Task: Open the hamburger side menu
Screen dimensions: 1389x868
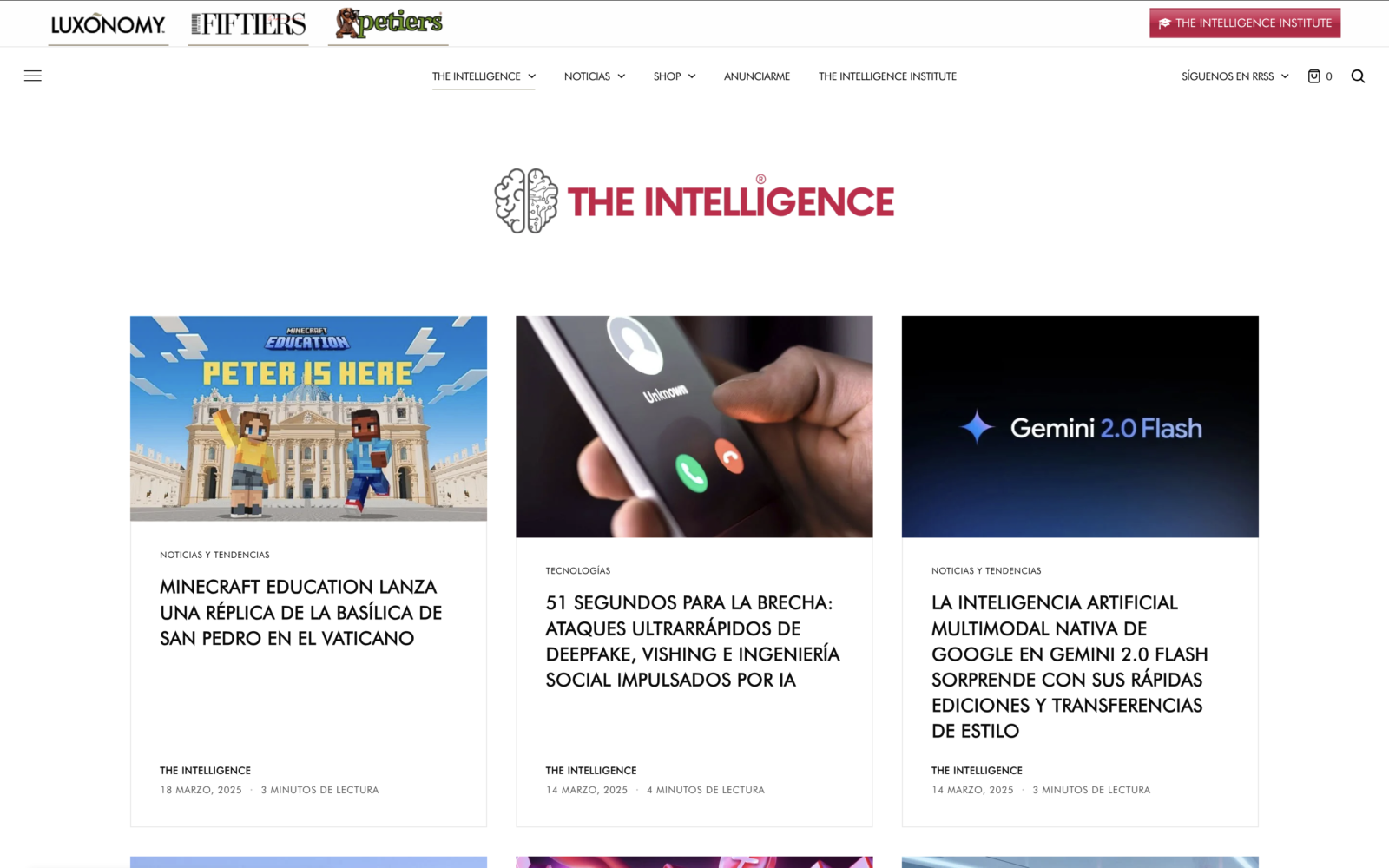Action: point(33,76)
